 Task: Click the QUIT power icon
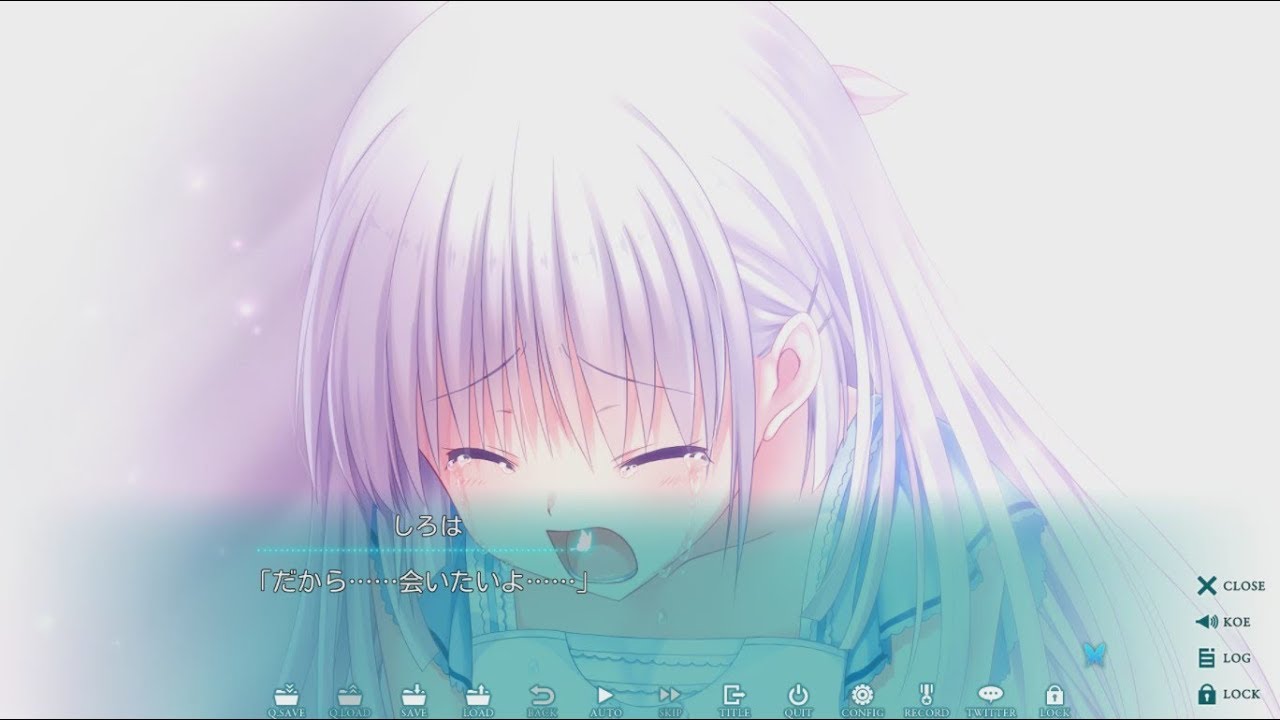point(798,699)
